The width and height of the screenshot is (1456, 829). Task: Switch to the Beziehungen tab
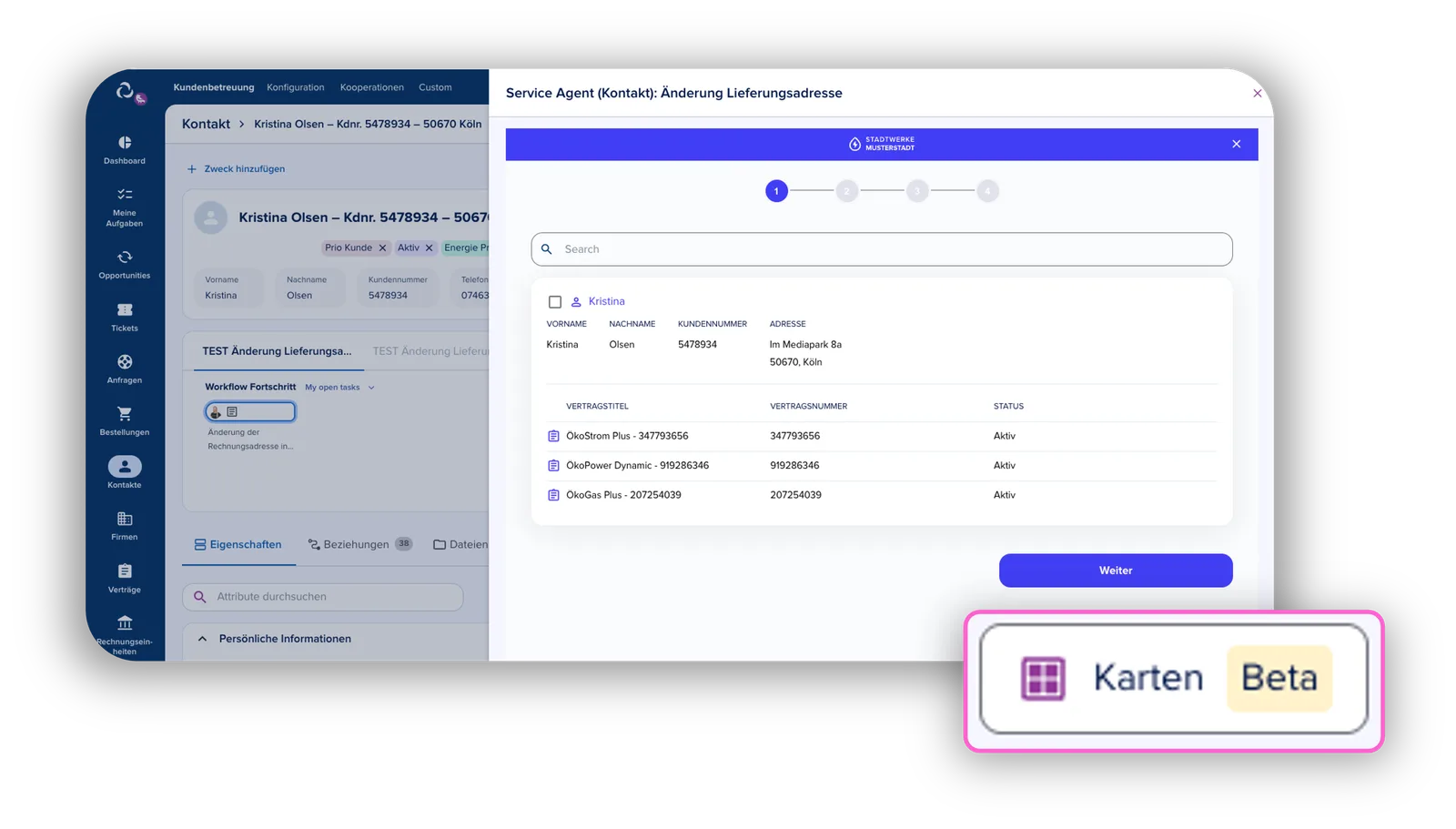[360, 544]
